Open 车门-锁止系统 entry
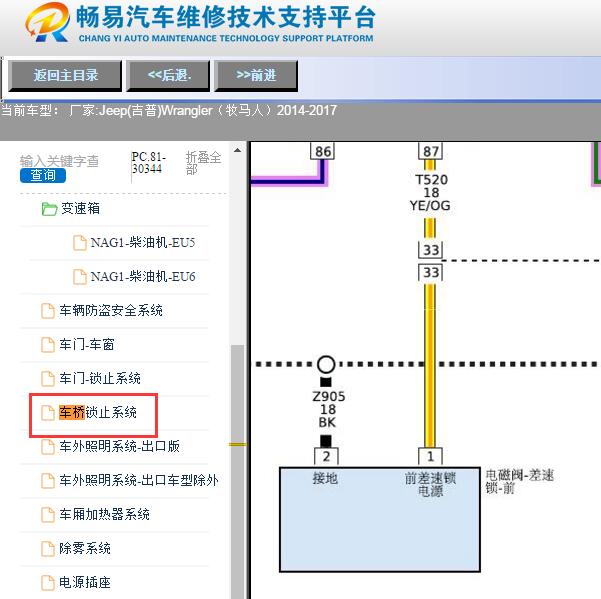601x599 pixels. (x=100, y=378)
